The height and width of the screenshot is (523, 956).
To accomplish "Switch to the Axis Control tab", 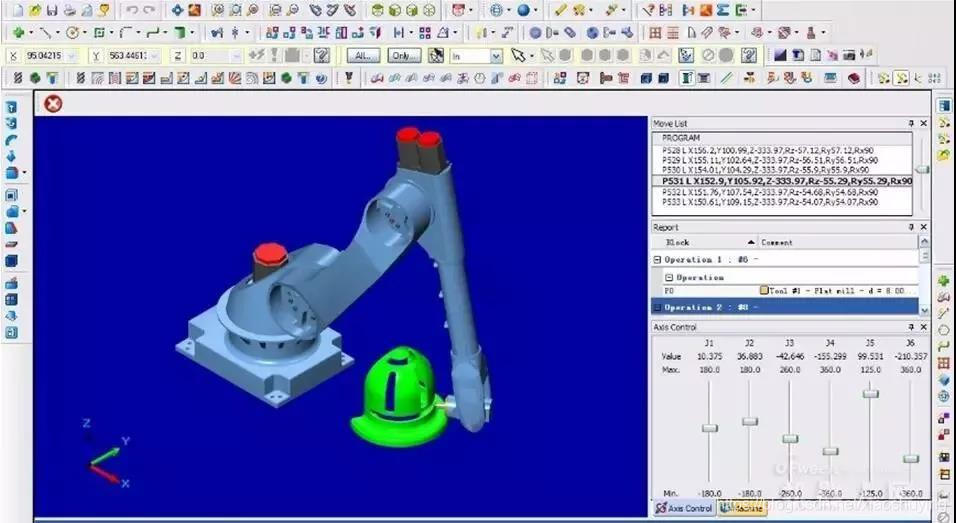I will 685,508.
